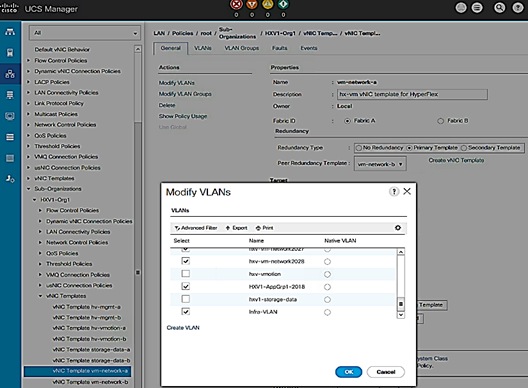The image size is (528, 388).
Task: Click the Create VLAN link
Action: pos(183,328)
